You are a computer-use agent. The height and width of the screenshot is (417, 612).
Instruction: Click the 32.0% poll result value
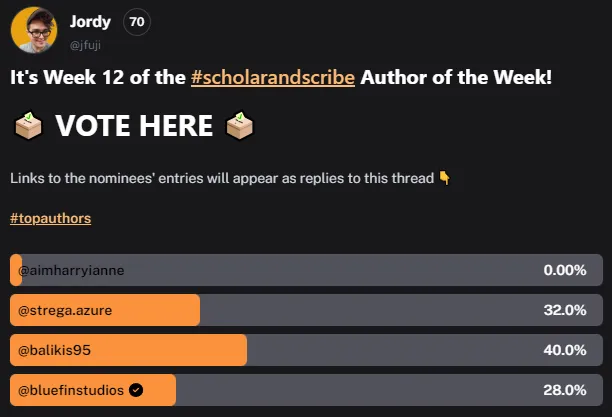point(564,310)
